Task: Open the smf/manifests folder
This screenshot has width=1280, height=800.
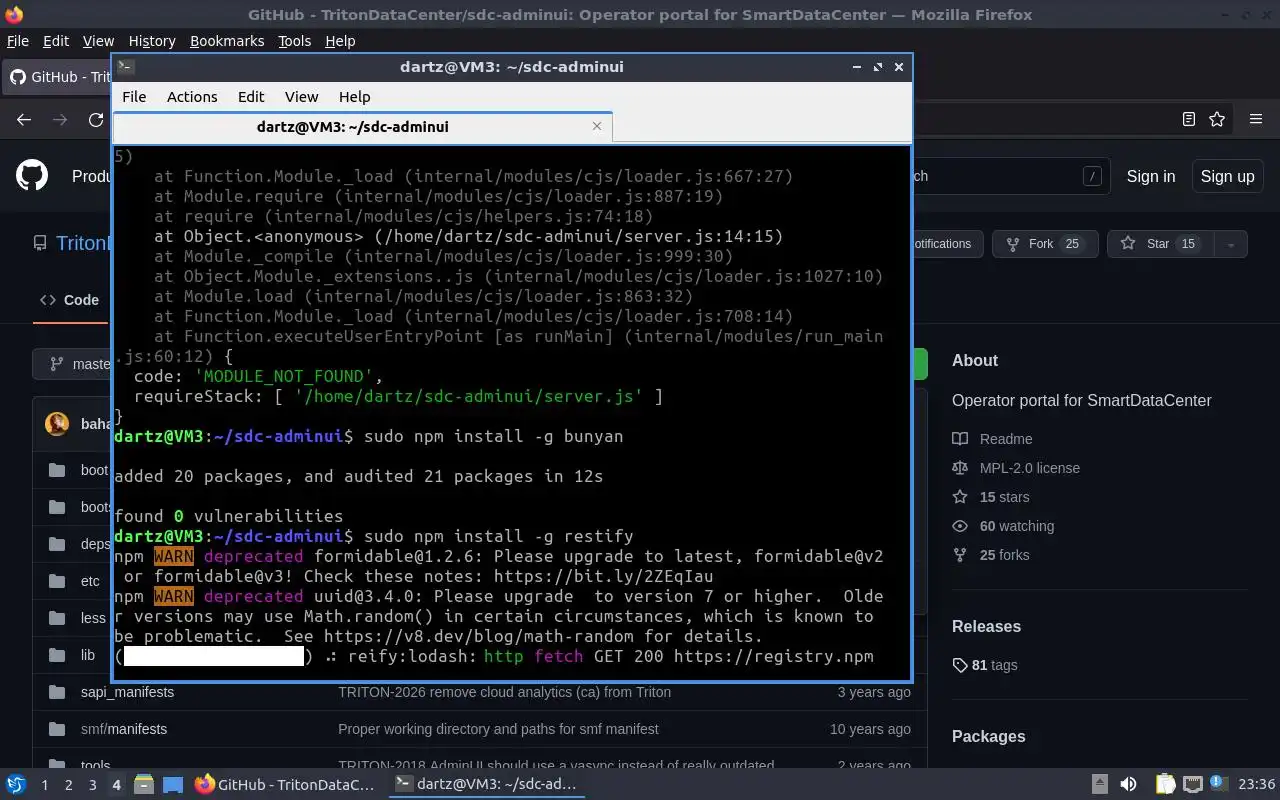Action: point(124,729)
